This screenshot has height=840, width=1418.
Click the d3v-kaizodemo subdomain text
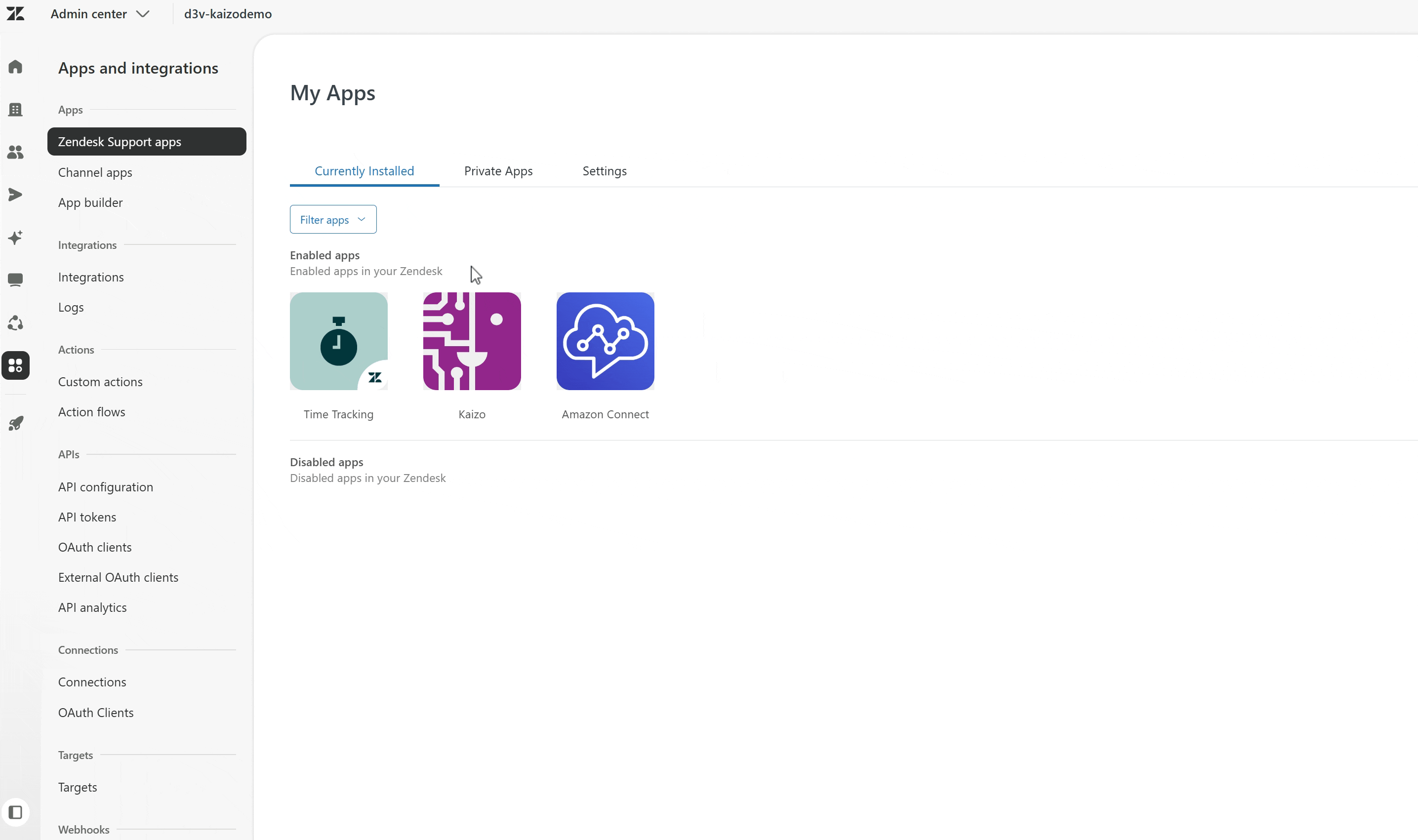(228, 14)
